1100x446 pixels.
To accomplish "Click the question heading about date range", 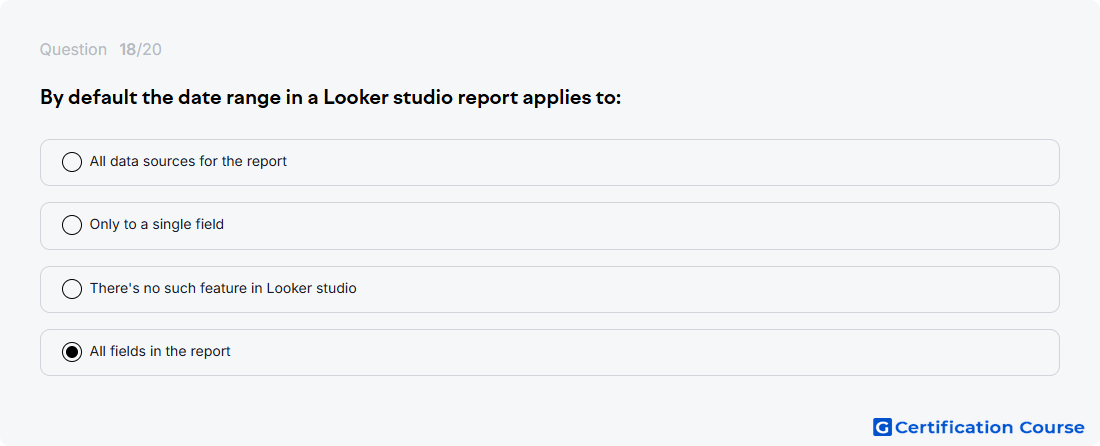I will click(x=330, y=97).
